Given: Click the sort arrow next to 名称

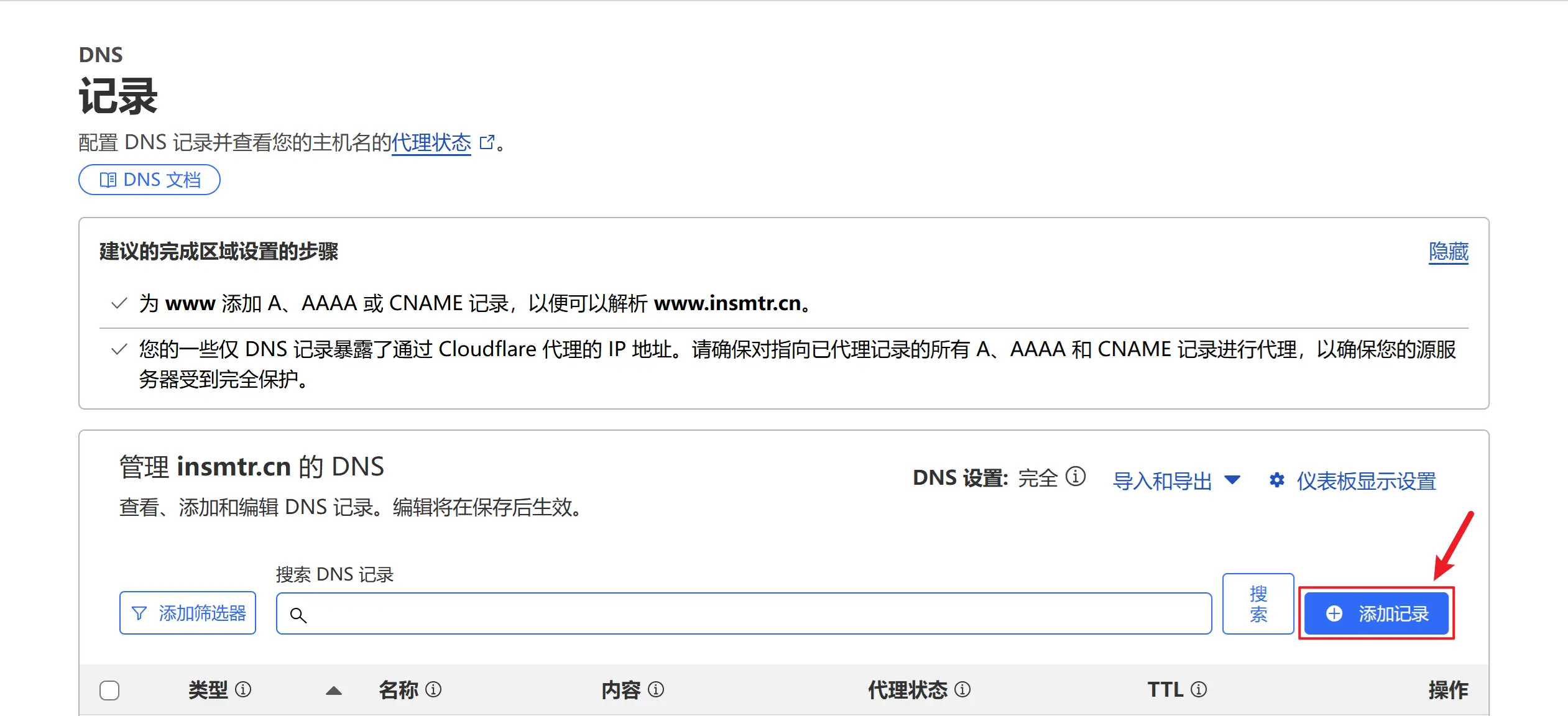Looking at the screenshot, I should click(334, 691).
